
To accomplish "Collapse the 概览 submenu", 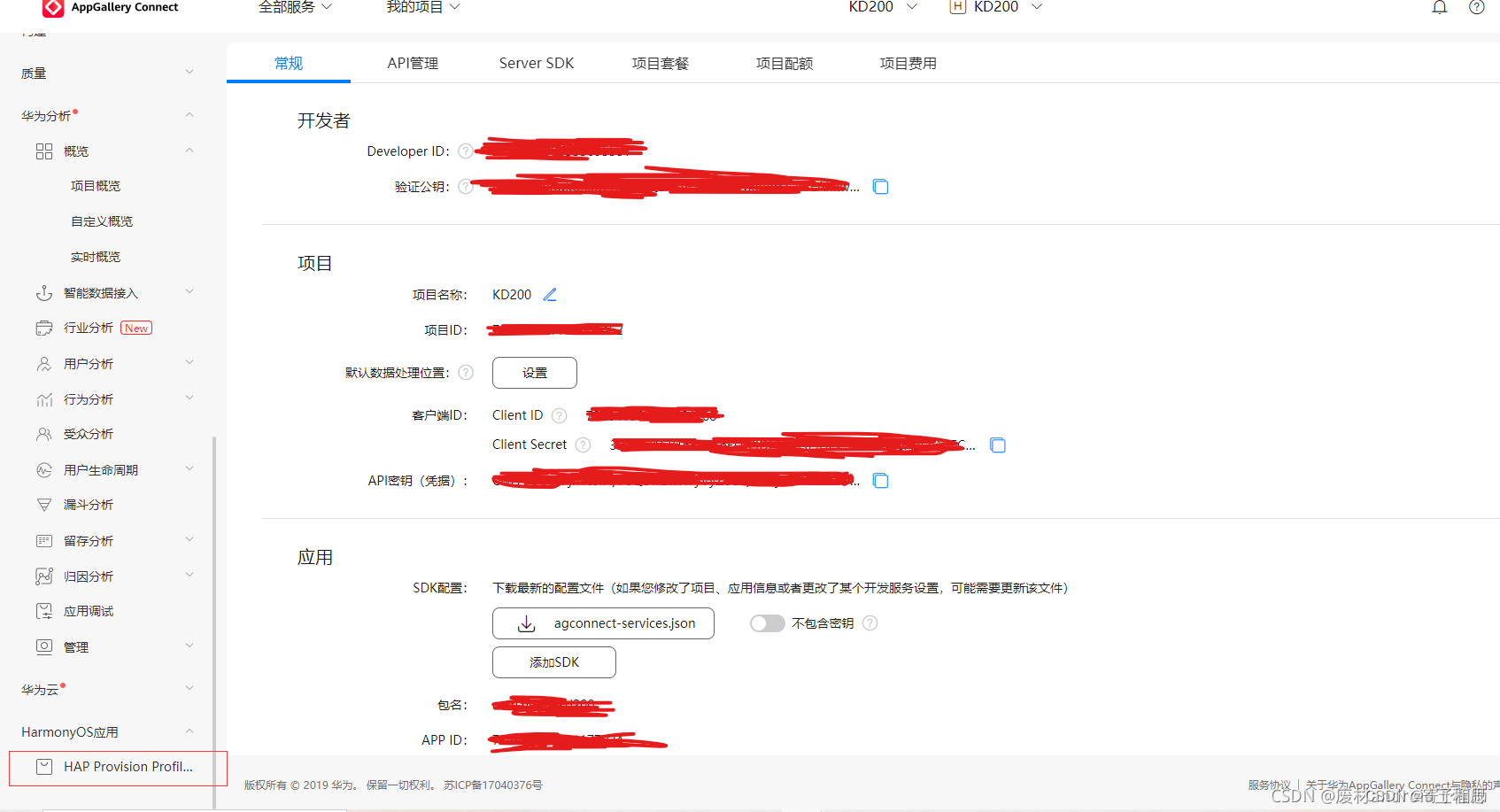I will [x=189, y=151].
